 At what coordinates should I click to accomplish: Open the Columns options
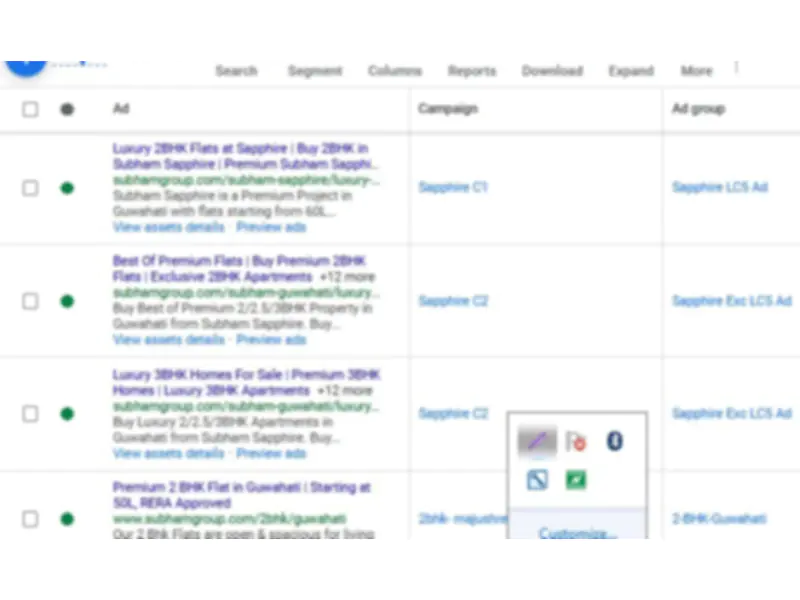[x=394, y=71]
